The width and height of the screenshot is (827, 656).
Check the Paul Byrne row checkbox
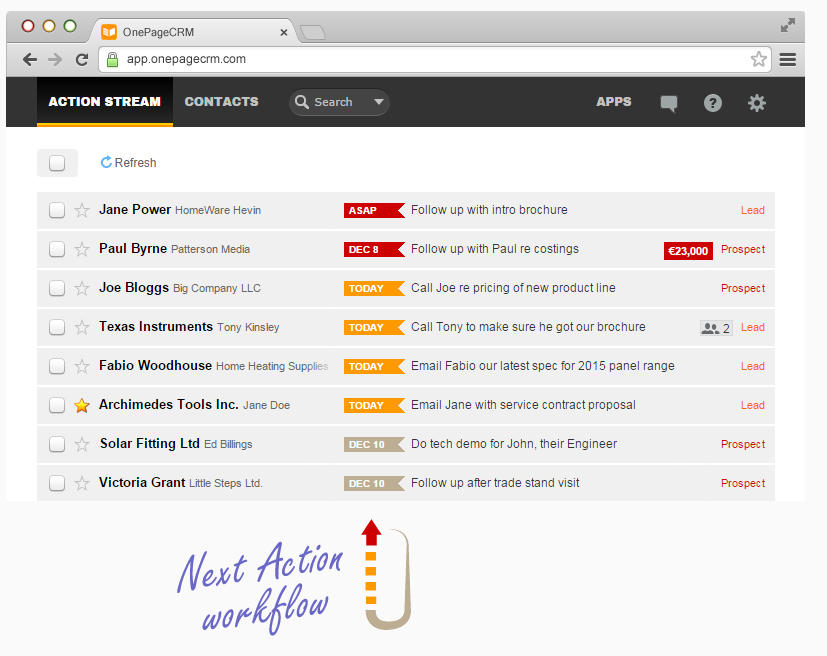tap(57, 249)
